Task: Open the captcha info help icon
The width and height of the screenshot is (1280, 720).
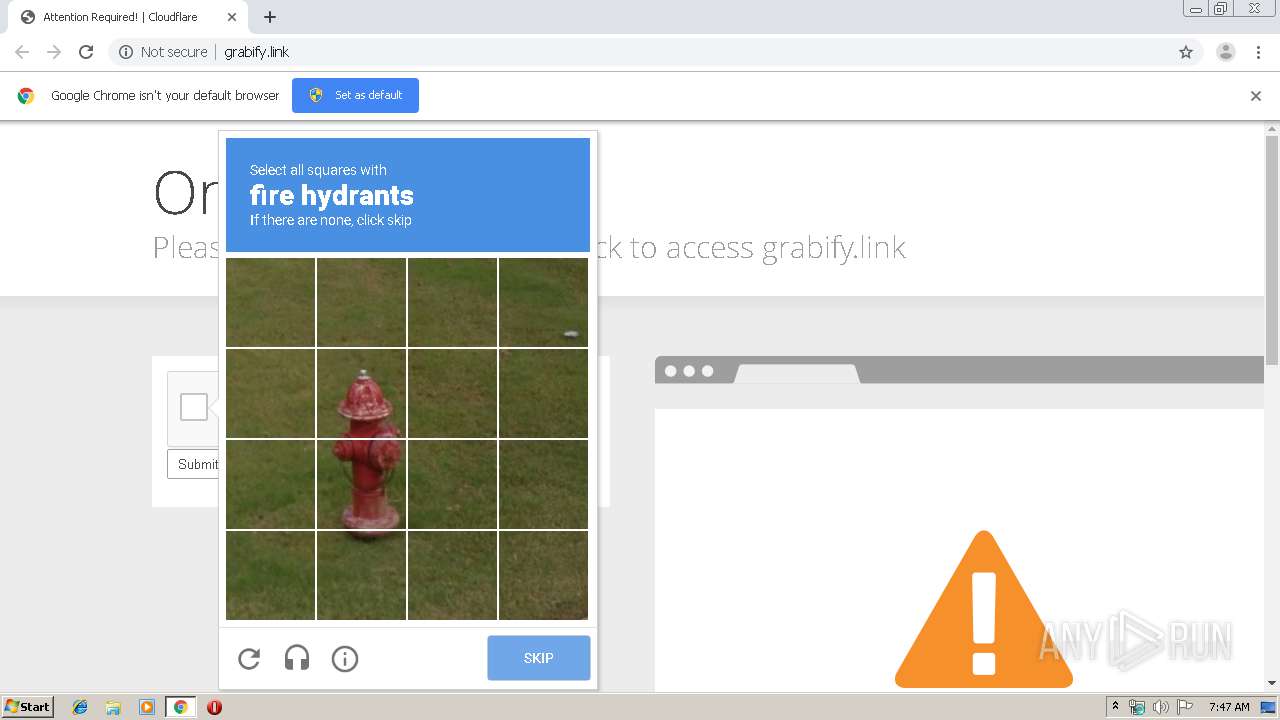Action: click(x=345, y=658)
